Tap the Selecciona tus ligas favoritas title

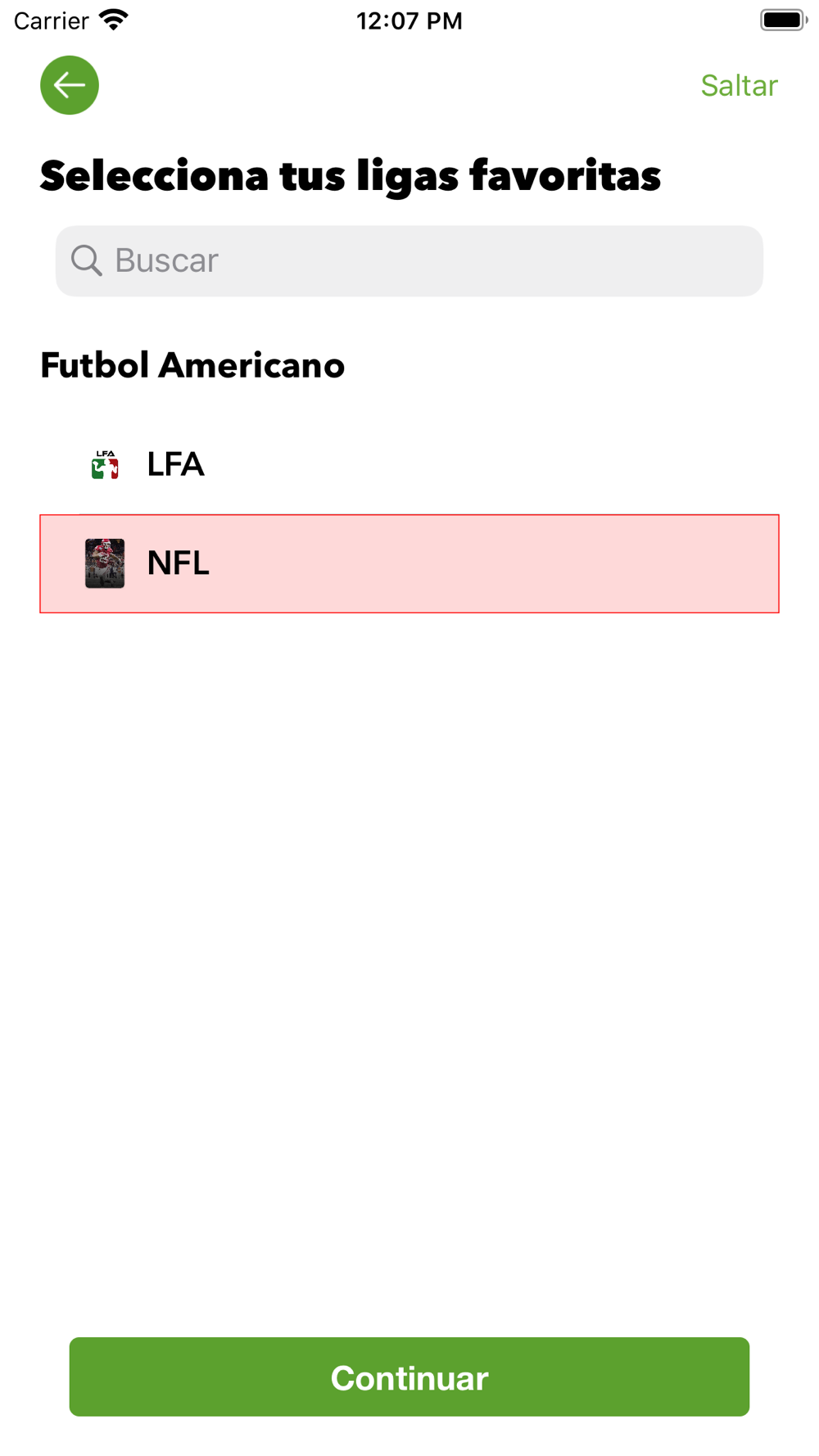tap(351, 176)
